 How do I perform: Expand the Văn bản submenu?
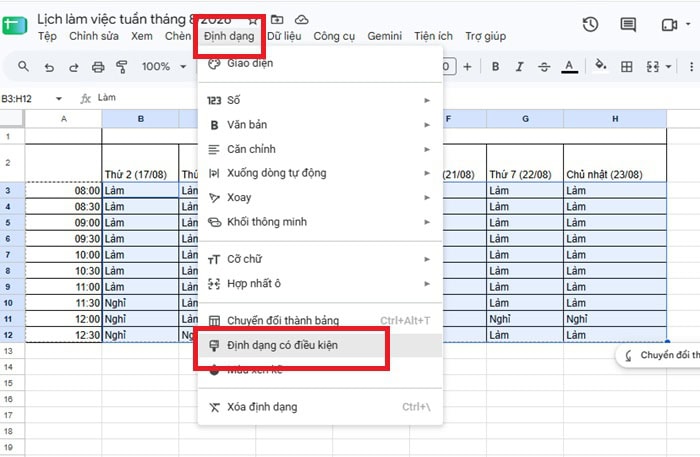(x=320, y=125)
